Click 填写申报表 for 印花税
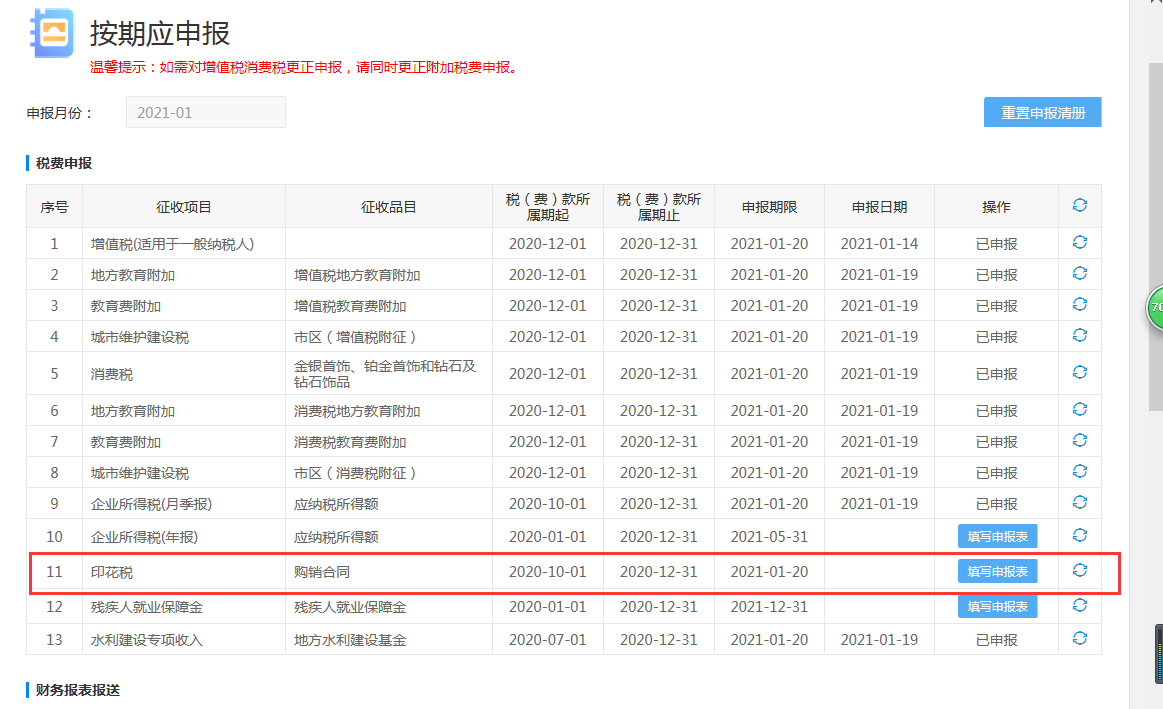The height and width of the screenshot is (709, 1163). [x=997, y=571]
